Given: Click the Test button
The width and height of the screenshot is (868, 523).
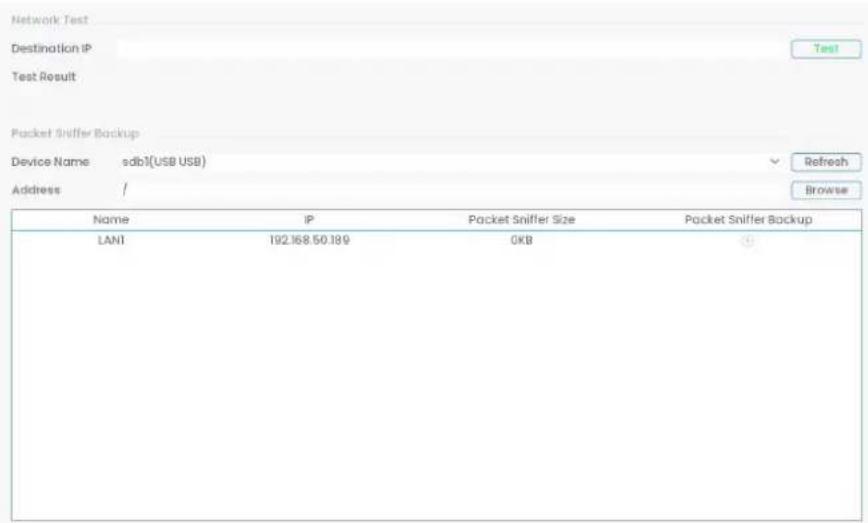Looking at the screenshot, I should point(826,49).
